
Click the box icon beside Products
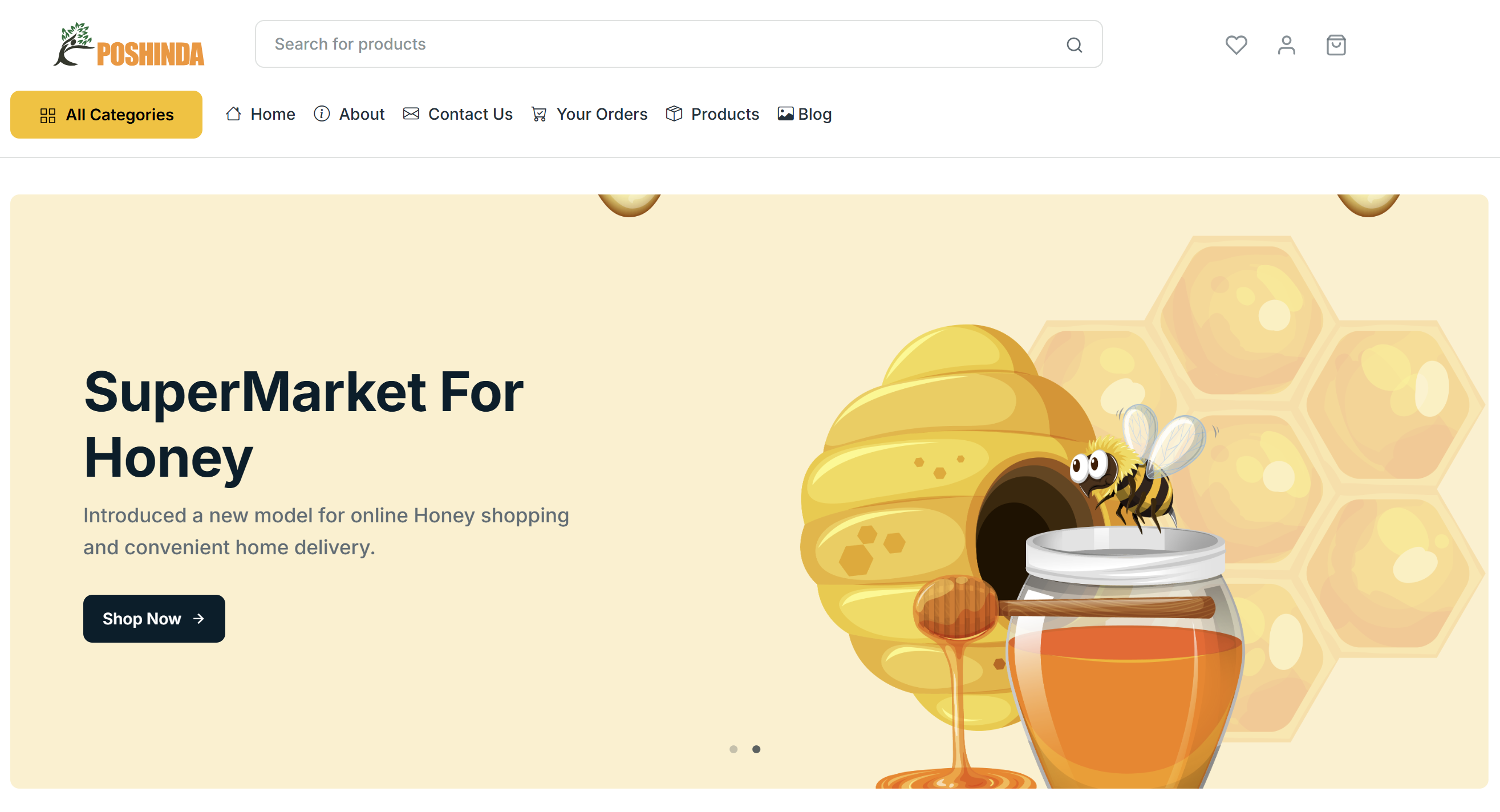pos(674,114)
